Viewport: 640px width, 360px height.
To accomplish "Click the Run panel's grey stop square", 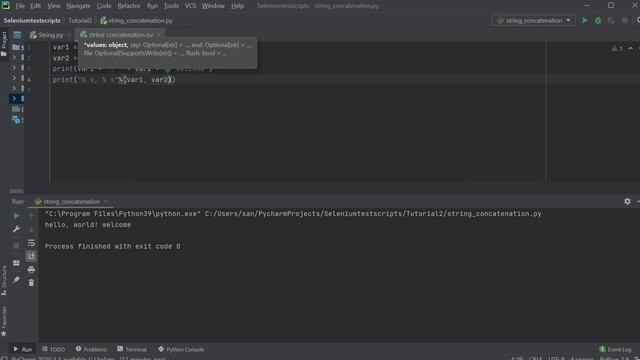I will point(16,246).
